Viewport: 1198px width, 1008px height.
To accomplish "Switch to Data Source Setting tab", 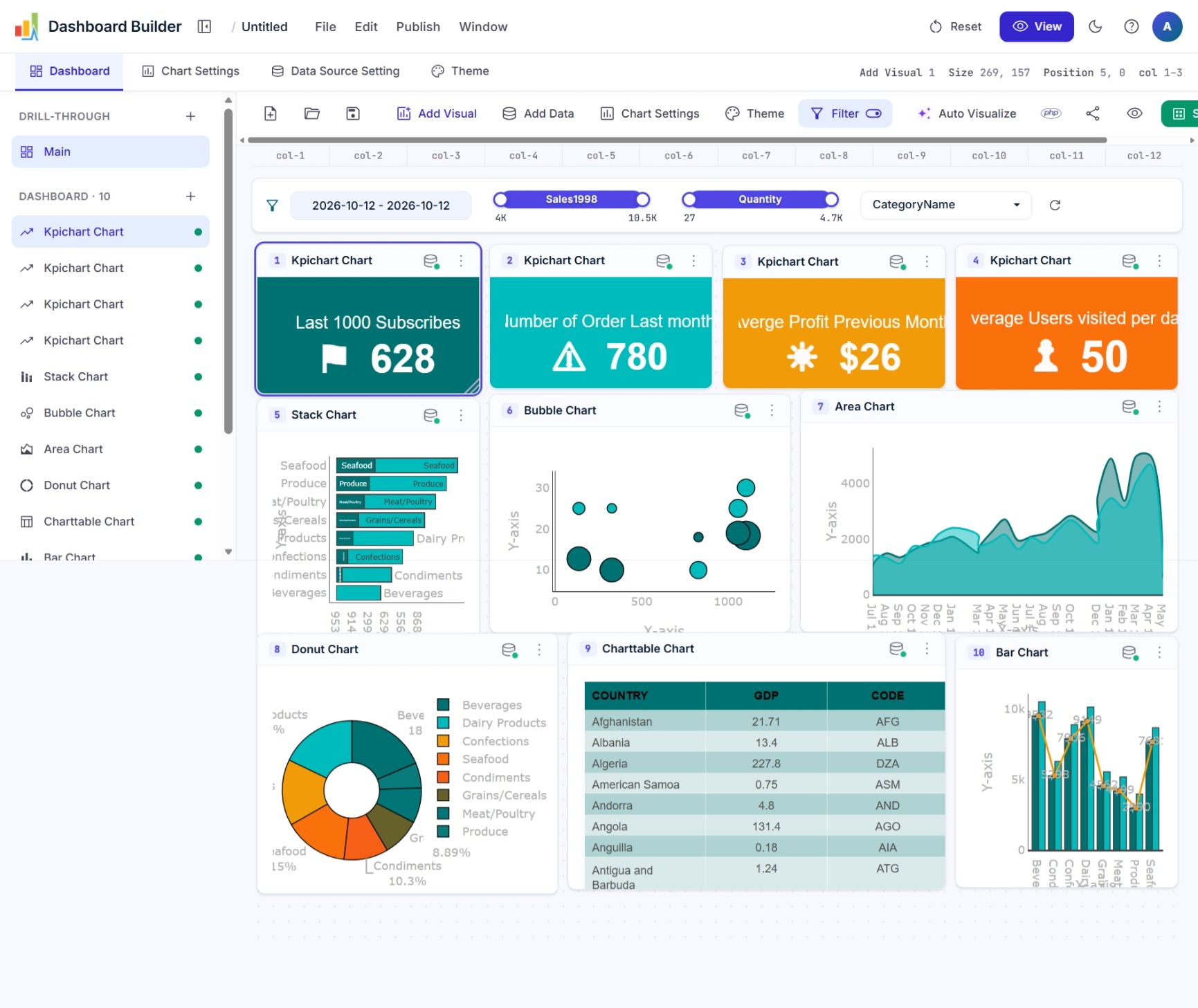I will point(336,71).
